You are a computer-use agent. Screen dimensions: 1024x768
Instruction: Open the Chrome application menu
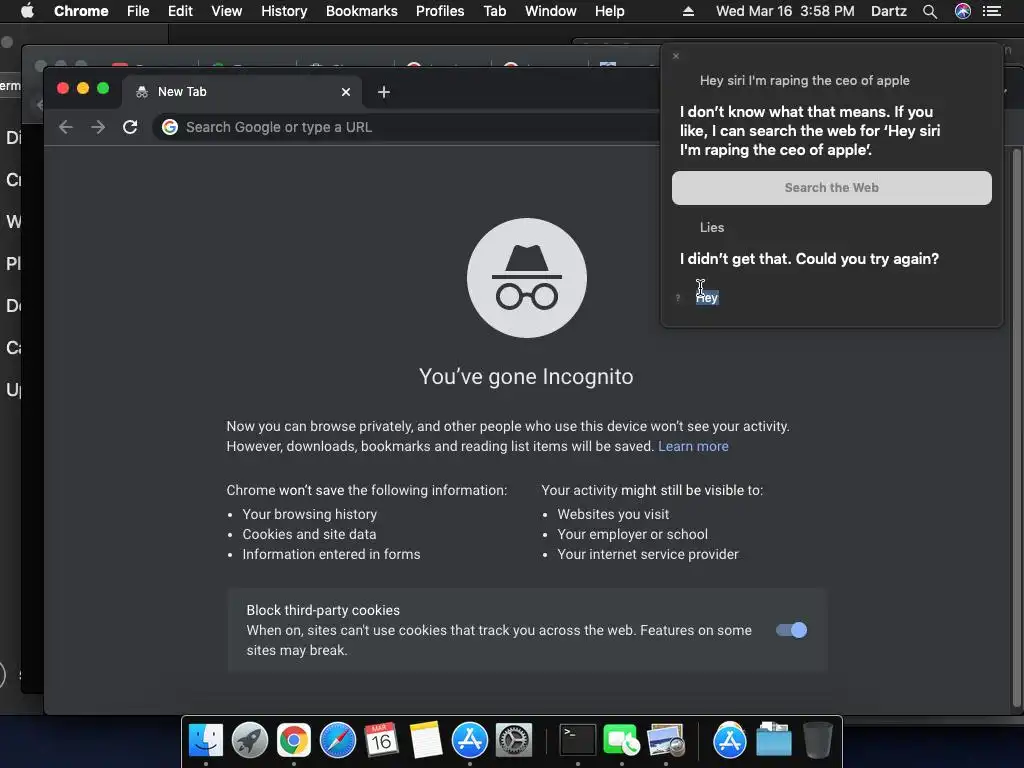point(81,11)
